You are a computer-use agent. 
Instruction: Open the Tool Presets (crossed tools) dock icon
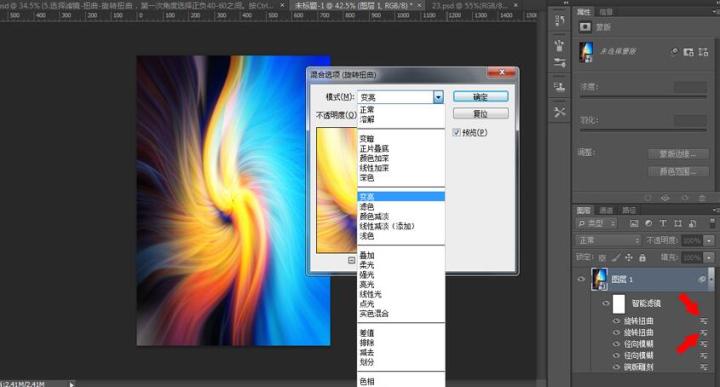tap(559, 112)
